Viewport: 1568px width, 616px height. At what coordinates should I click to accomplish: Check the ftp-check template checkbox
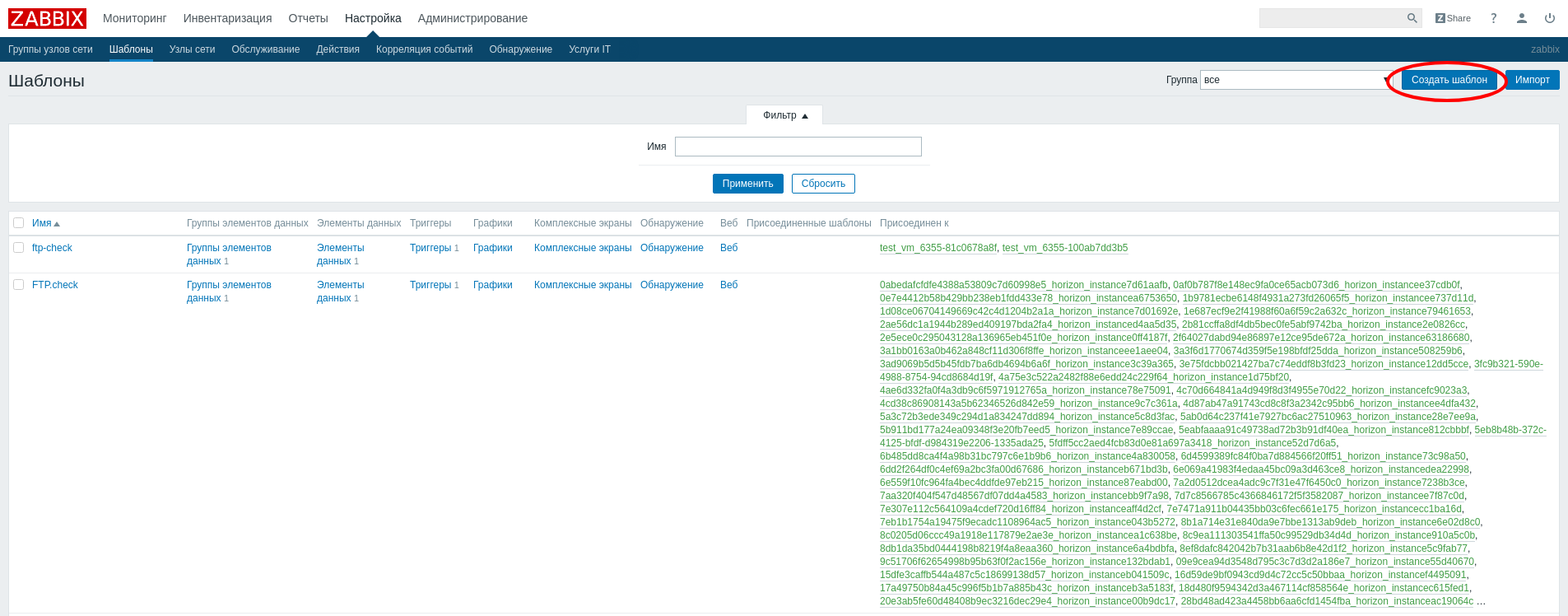point(19,248)
